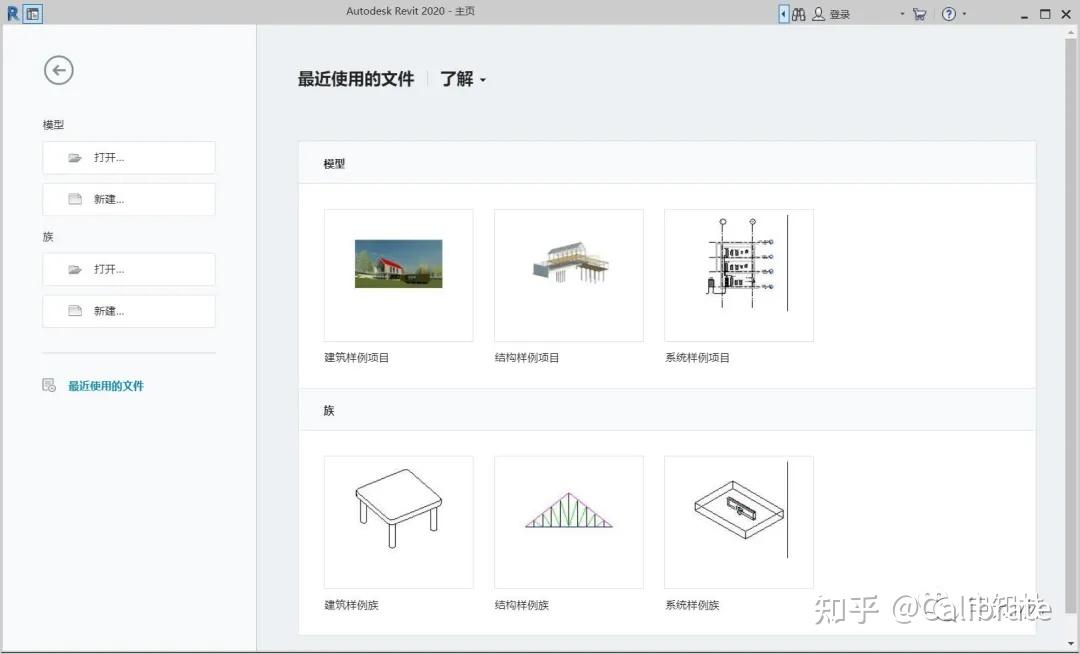Click the user sign-in icon
Viewport: 1080px width, 654px height.
818,14
